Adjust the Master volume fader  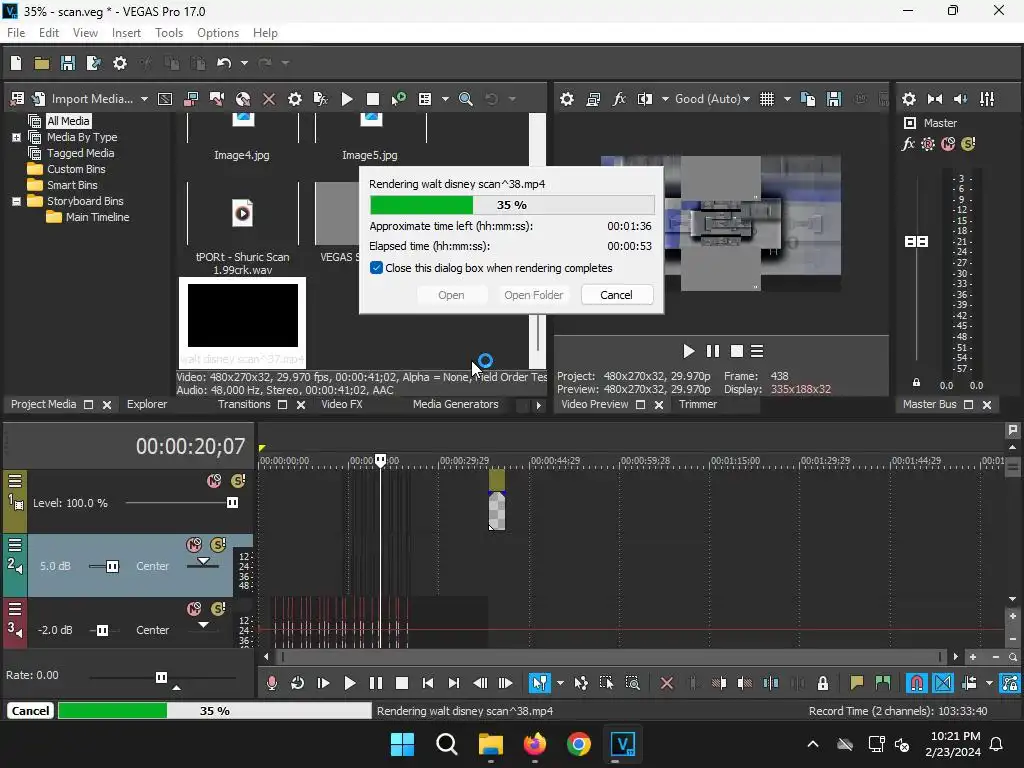click(916, 242)
